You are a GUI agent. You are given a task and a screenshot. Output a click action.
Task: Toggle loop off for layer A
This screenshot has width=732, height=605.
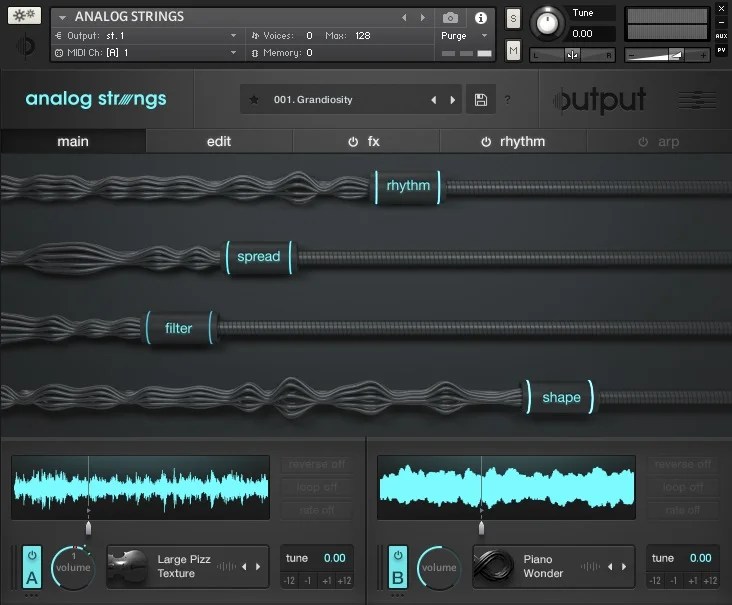tap(317, 487)
